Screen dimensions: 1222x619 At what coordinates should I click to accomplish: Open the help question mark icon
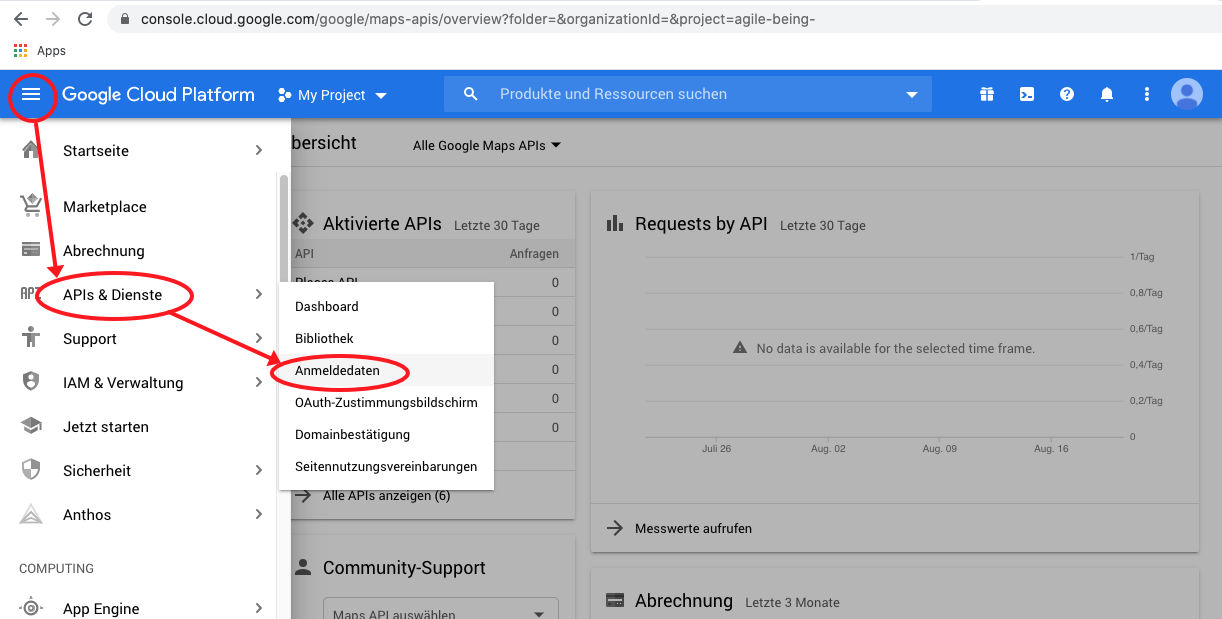1067,94
